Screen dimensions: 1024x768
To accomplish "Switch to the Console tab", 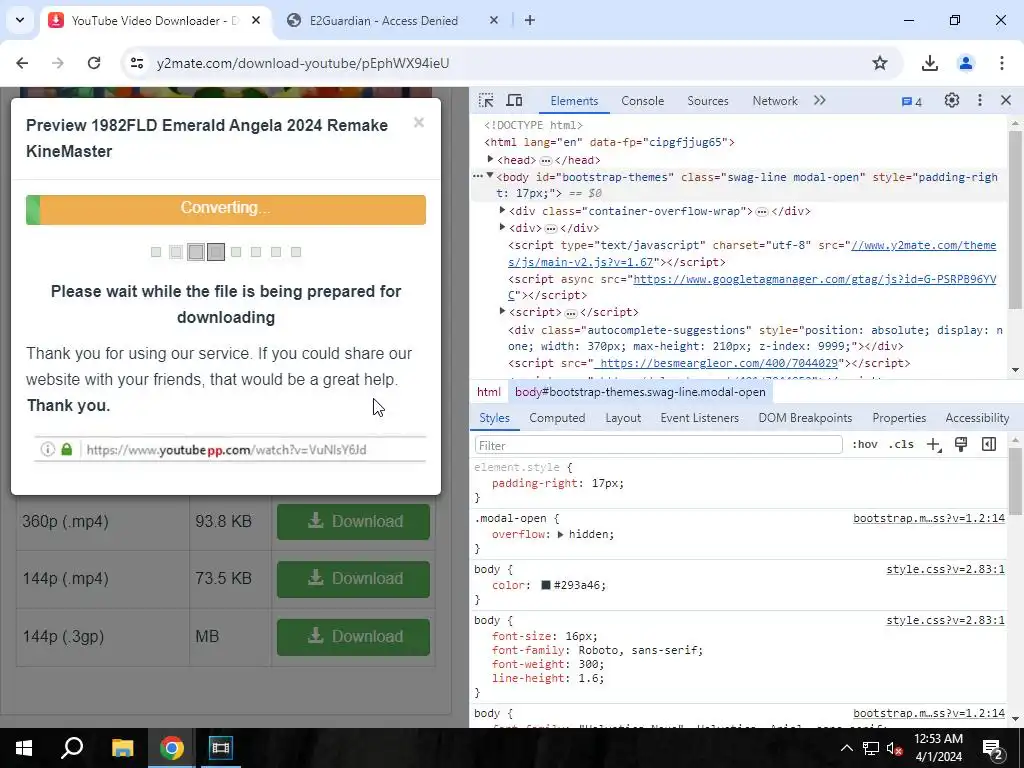I will click(x=643, y=101).
